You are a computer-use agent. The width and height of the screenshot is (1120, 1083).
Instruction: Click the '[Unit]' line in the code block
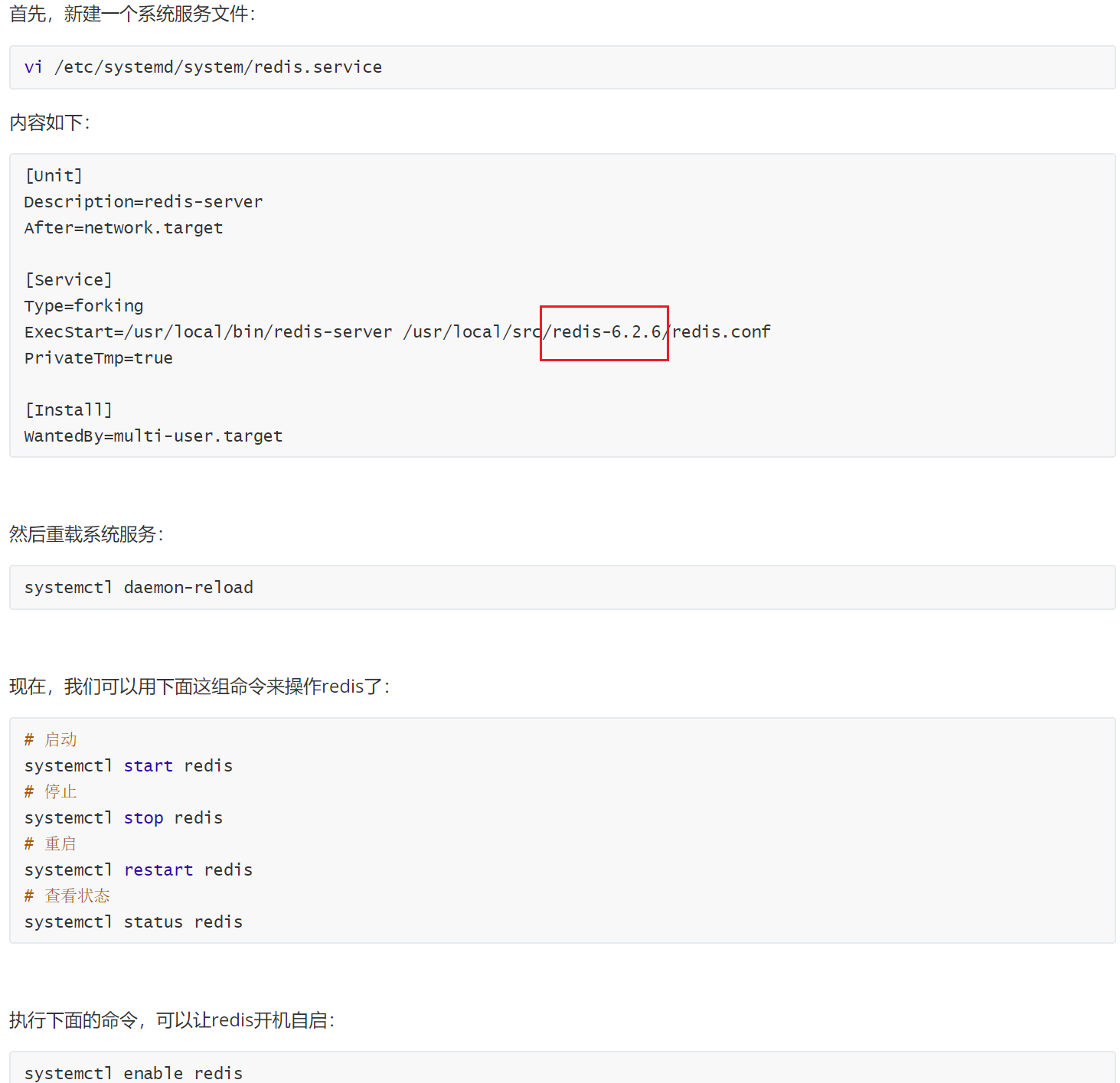click(54, 176)
